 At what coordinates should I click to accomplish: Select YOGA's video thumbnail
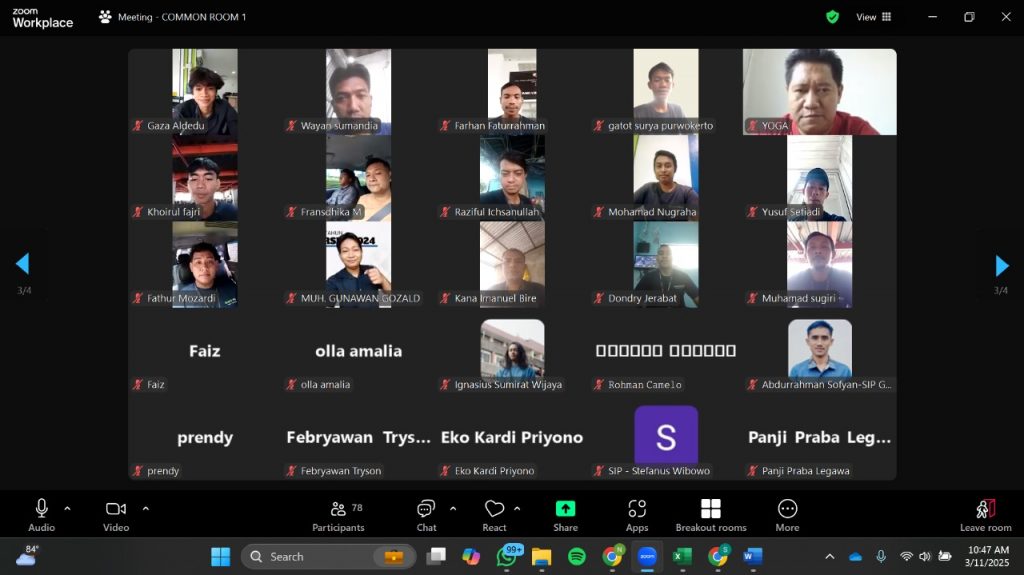[x=819, y=91]
